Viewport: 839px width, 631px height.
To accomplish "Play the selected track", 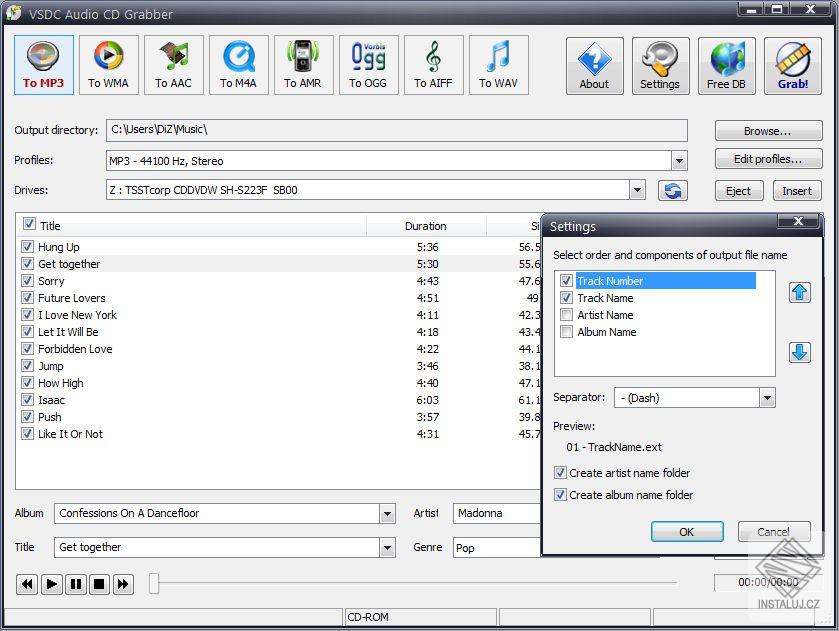I will pos(51,584).
